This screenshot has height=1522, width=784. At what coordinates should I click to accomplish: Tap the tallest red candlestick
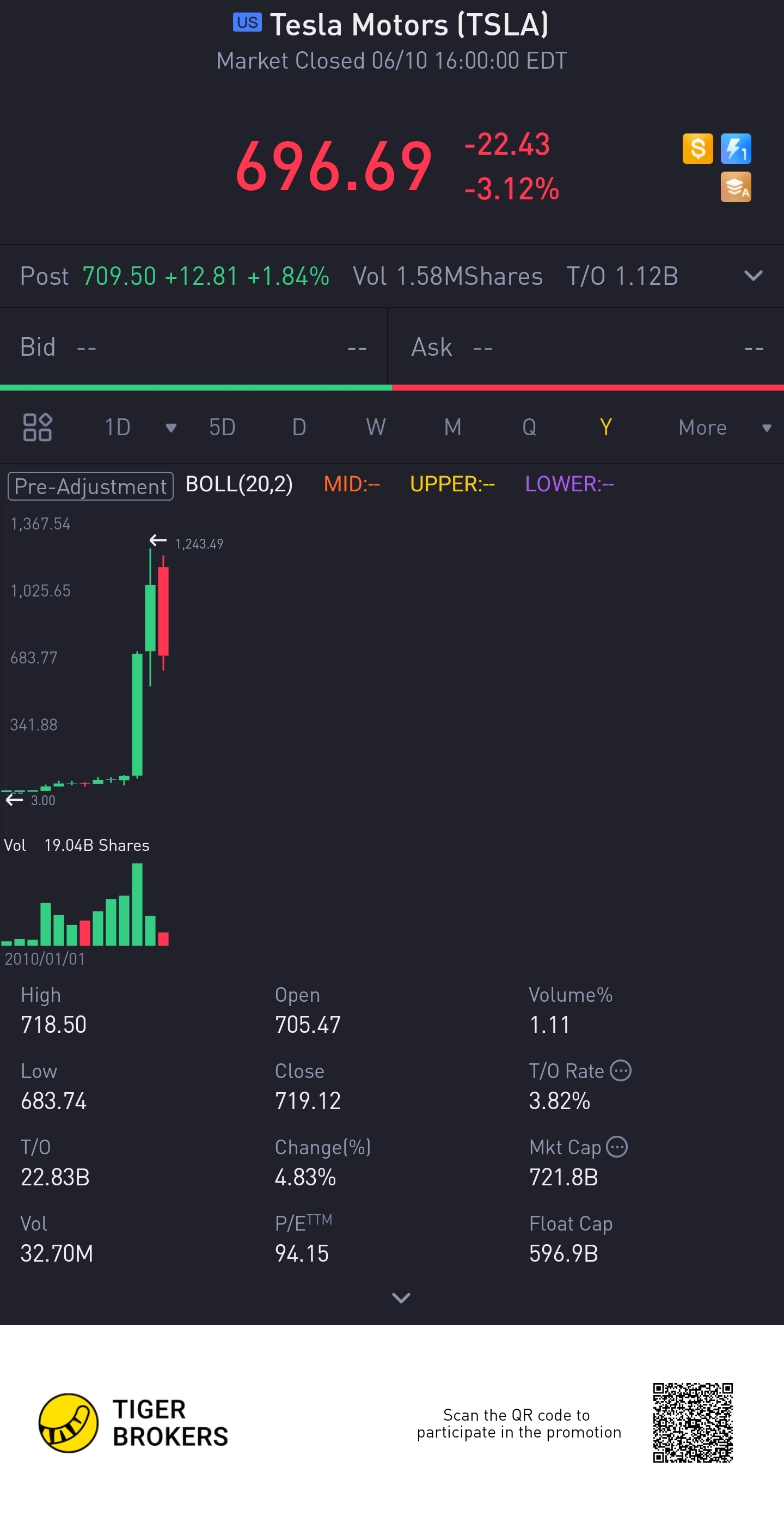[163, 612]
